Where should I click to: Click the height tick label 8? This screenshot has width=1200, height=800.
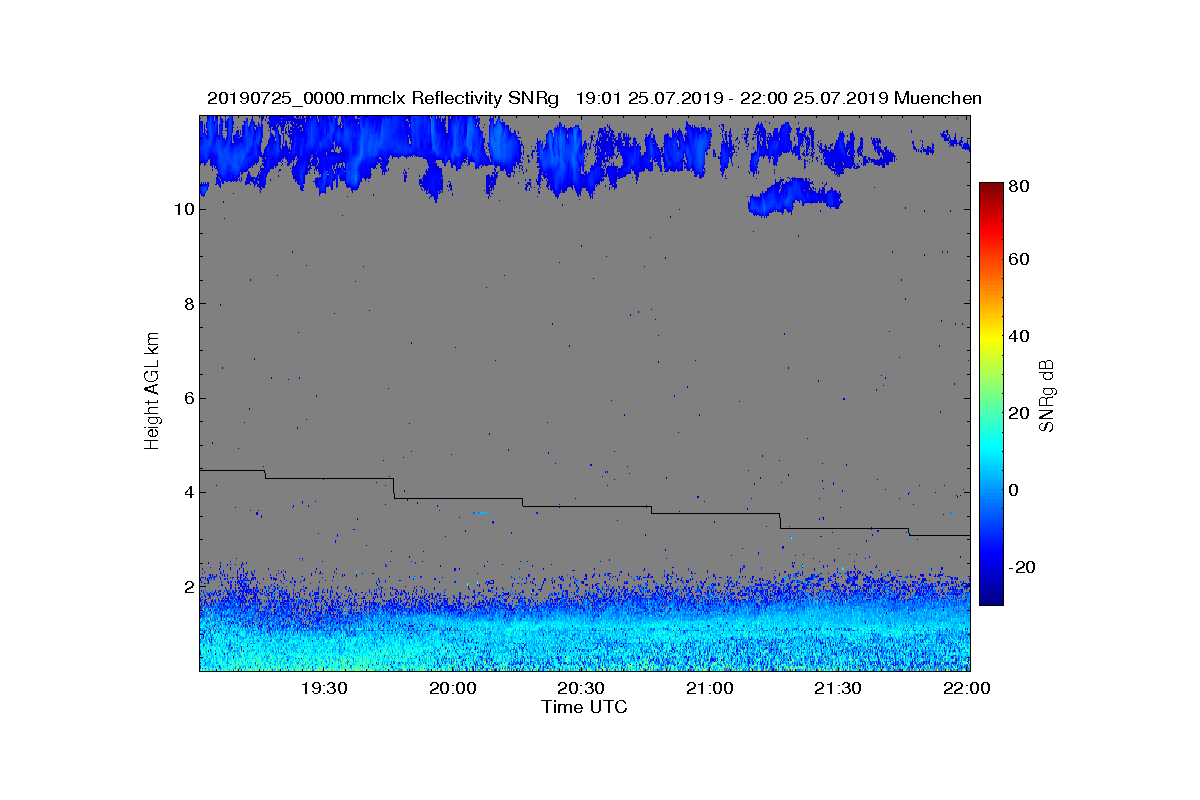coord(188,303)
